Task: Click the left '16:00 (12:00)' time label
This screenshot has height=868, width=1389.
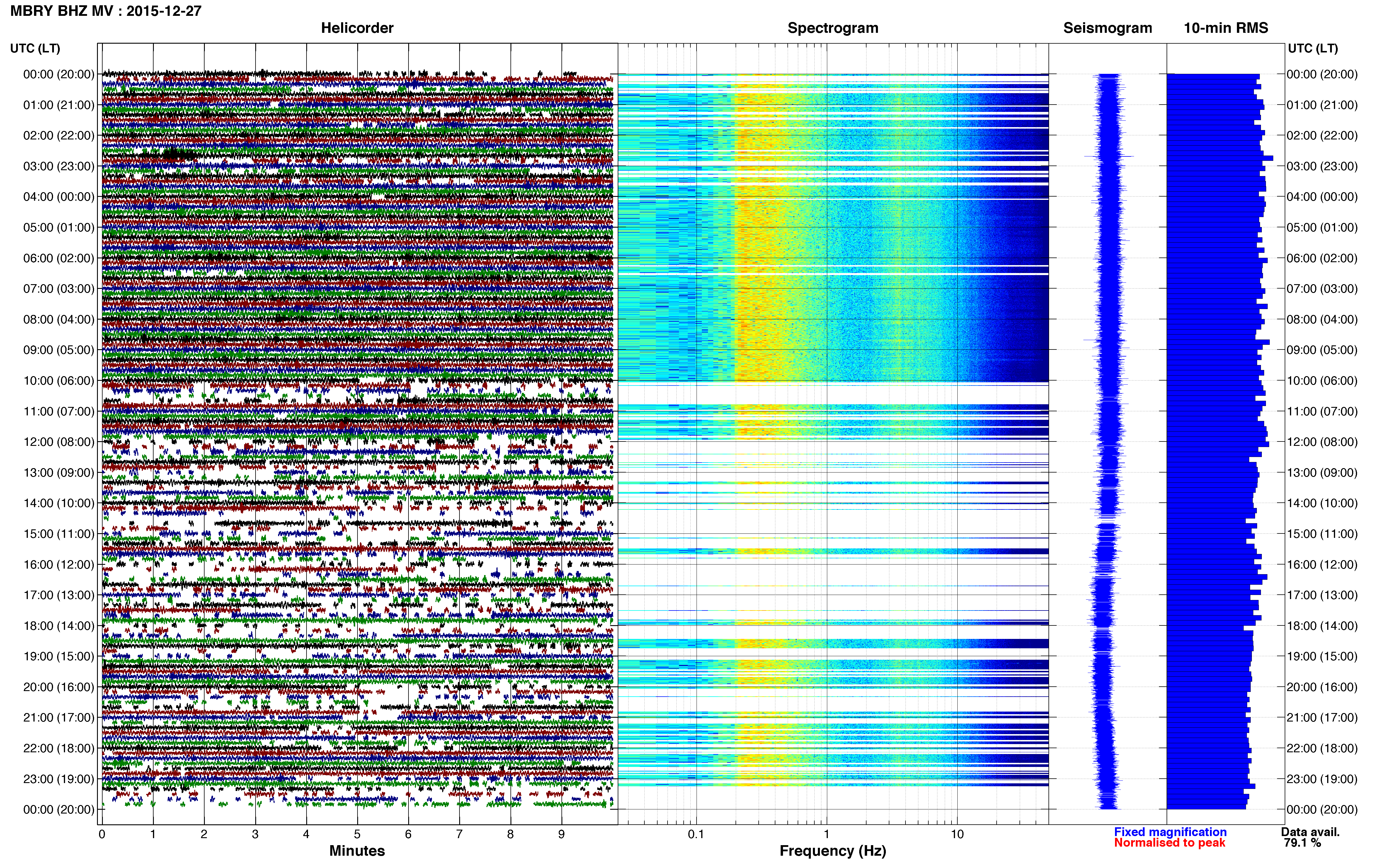Action: click(59, 565)
